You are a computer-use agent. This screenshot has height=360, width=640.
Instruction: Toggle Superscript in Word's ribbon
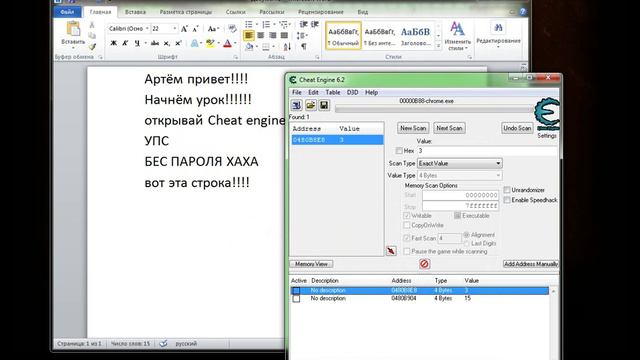tap(178, 43)
